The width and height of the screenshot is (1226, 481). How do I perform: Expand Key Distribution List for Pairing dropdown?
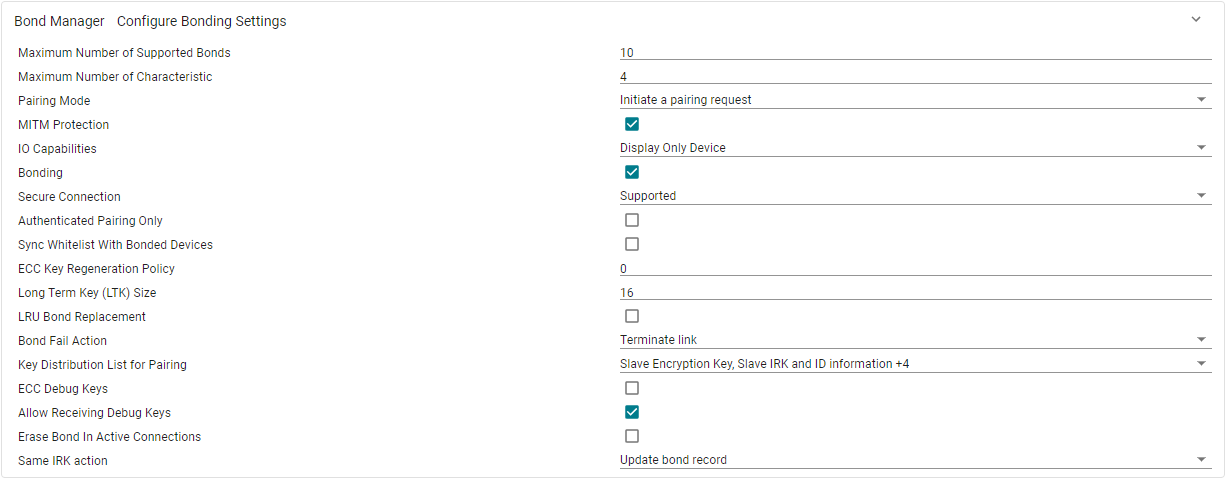tap(914, 364)
